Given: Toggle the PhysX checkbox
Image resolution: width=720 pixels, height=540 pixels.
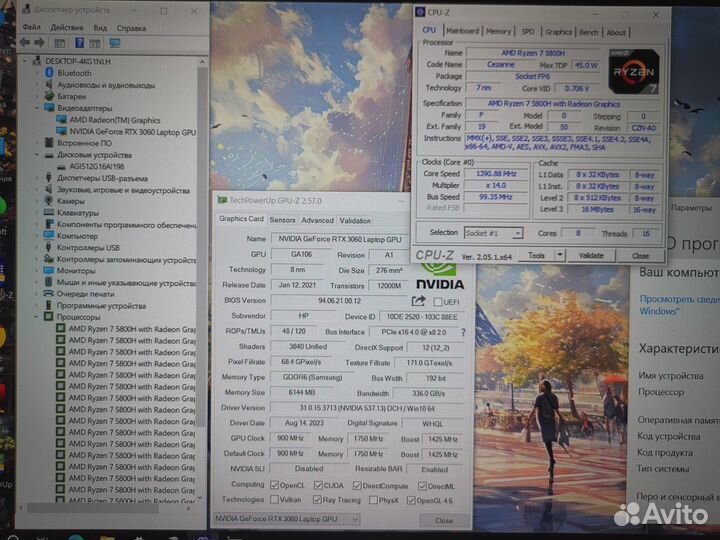Looking at the screenshot, I should (373, 500).
